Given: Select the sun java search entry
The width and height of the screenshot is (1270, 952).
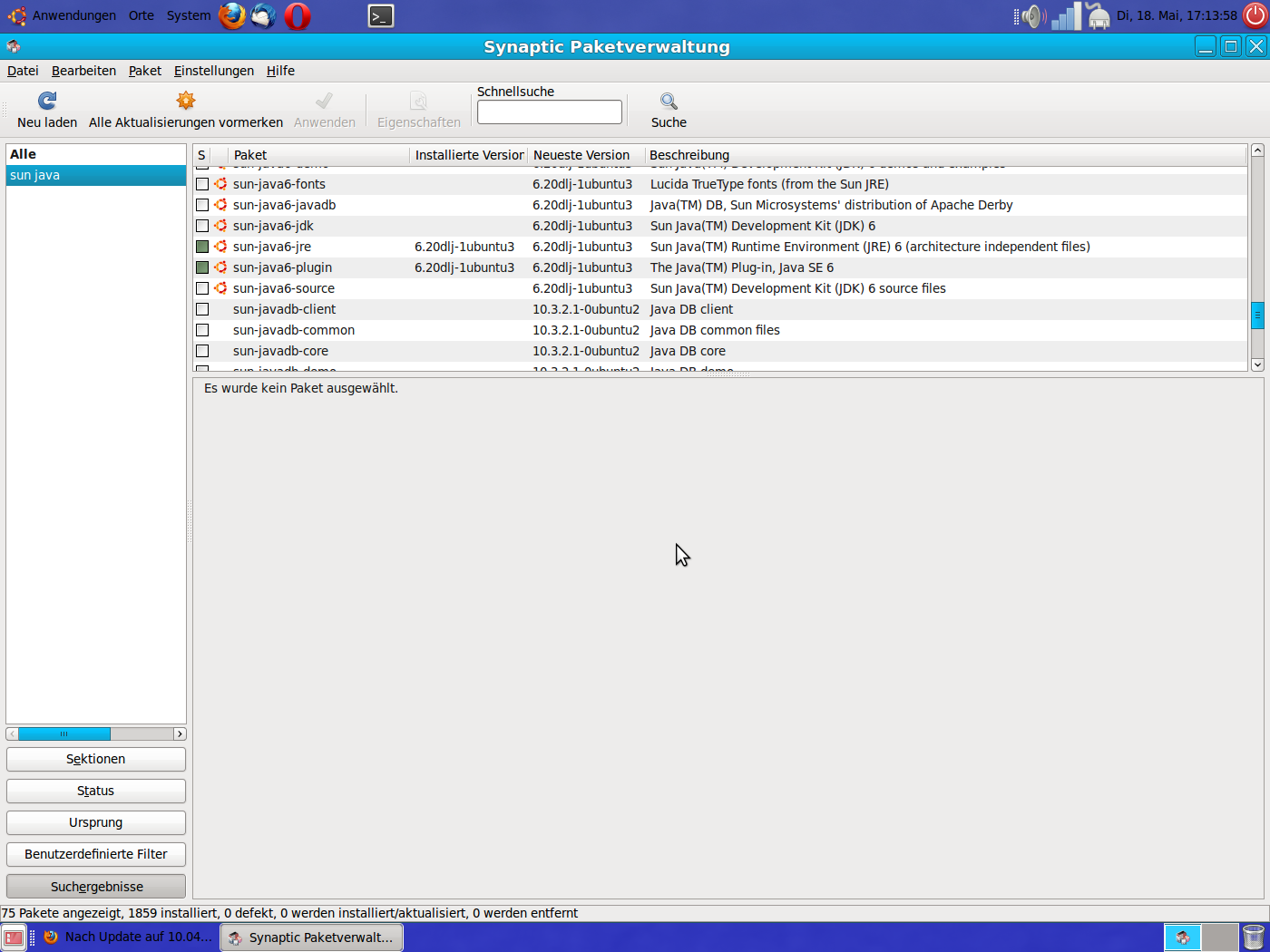Looking at the screenshot, I should (x=96, y=175).
